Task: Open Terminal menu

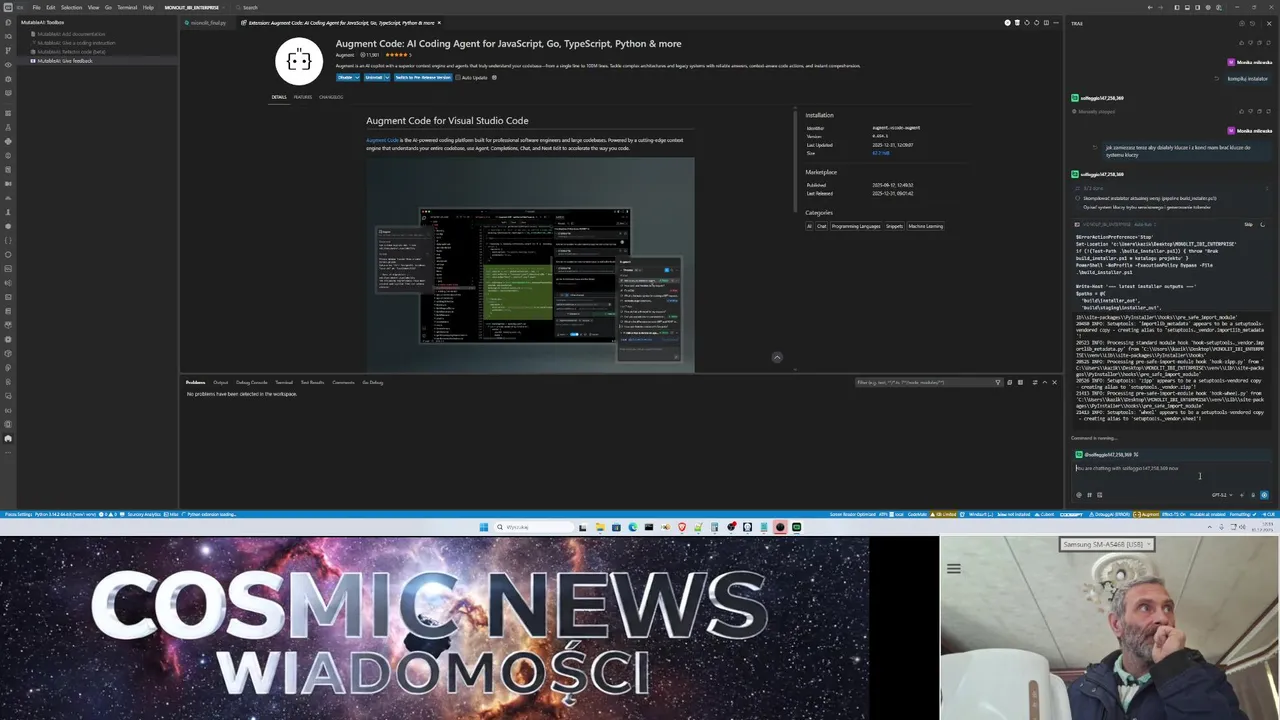Action: (127, 7)
